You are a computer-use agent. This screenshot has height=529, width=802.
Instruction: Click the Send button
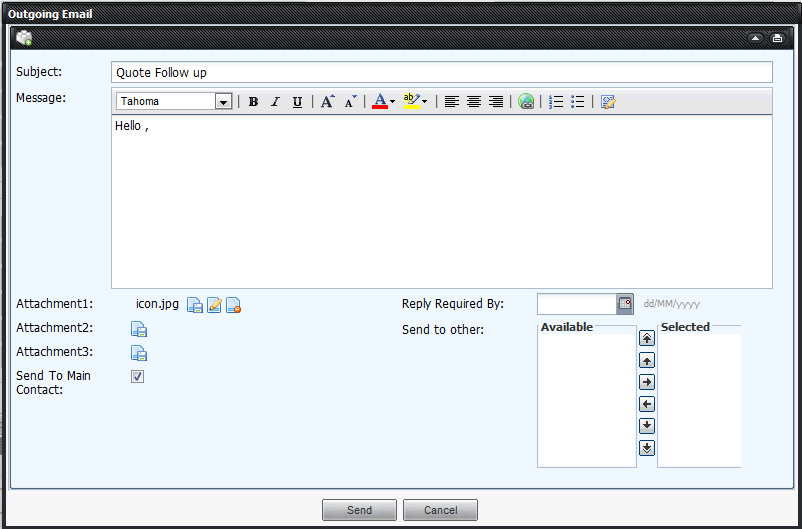[x=359, y=510]
